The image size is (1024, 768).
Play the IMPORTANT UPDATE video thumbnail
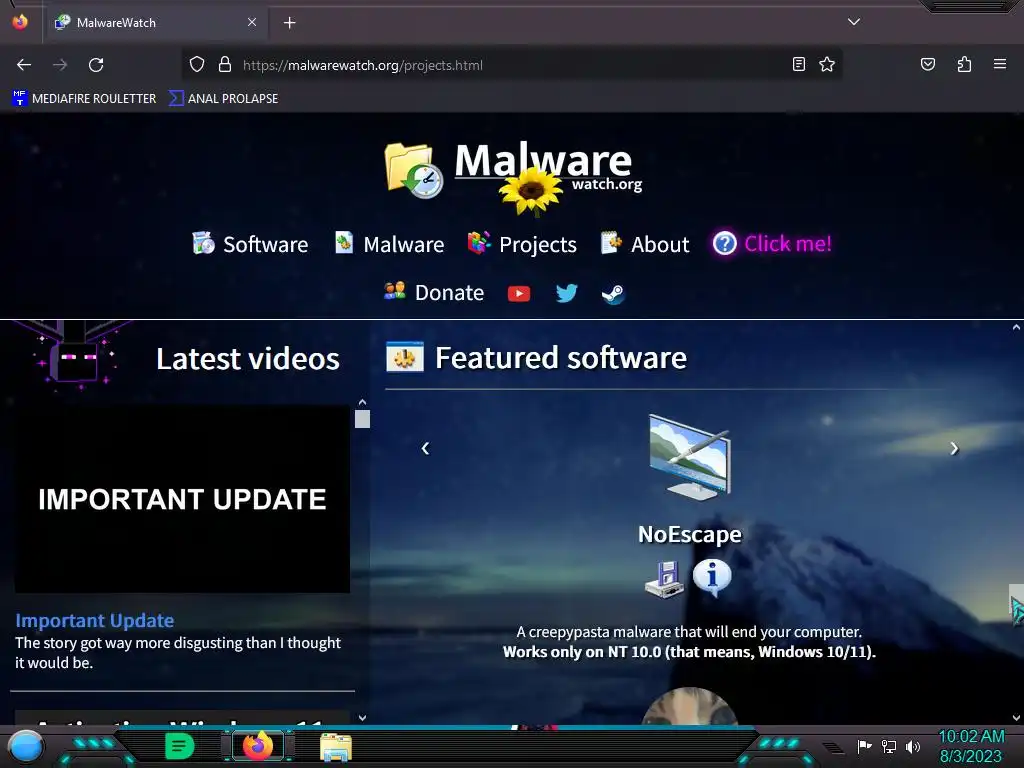click(182, 500)
